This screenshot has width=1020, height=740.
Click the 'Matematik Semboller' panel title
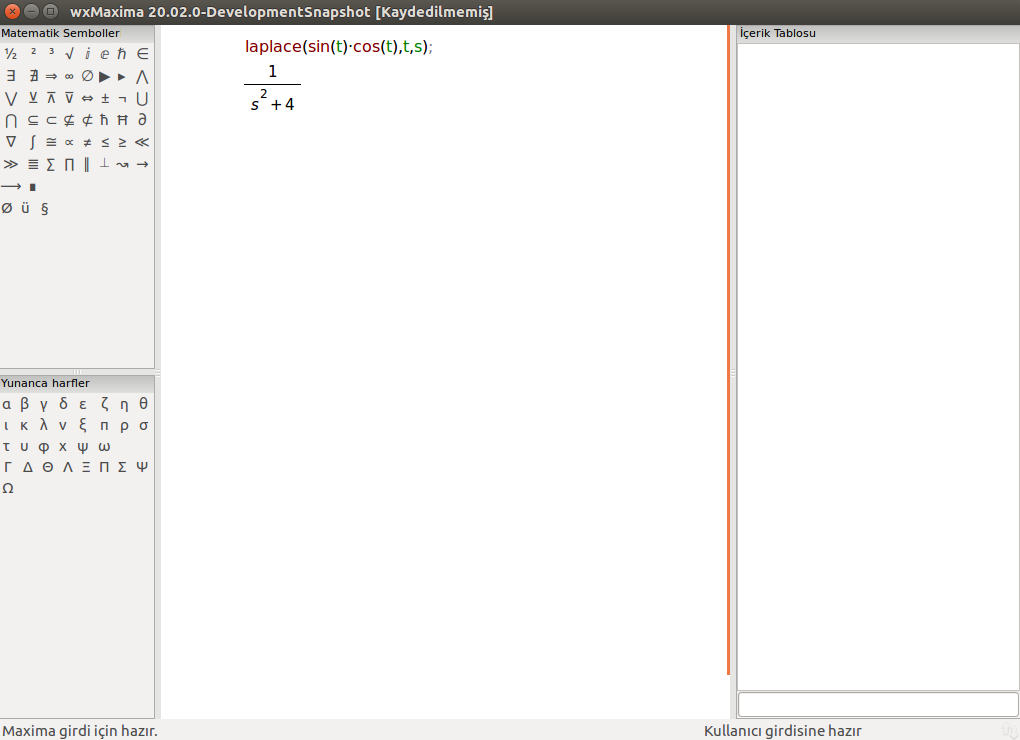(x=60, y=33)
